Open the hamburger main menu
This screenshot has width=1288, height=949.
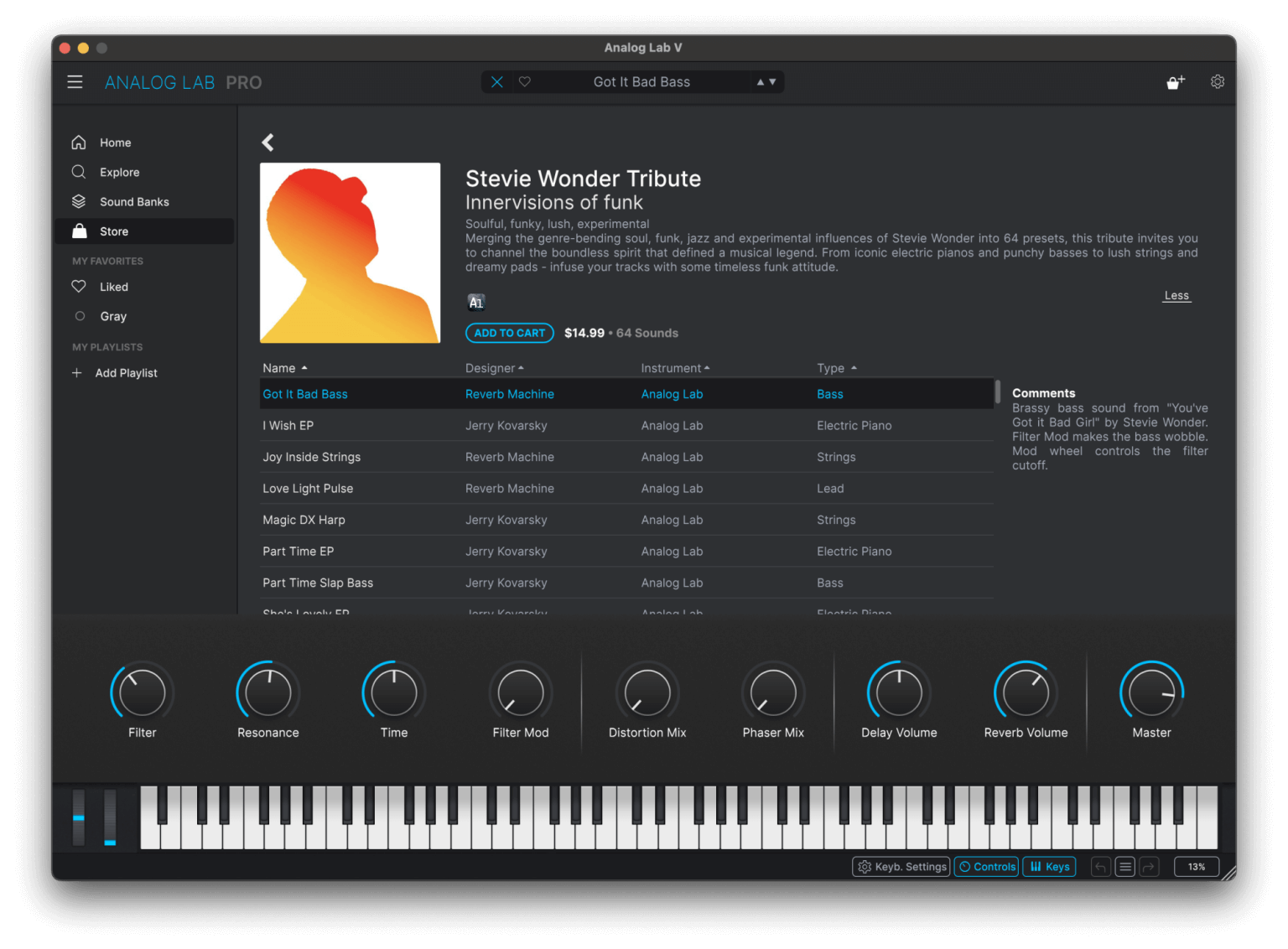pyautogui.click(x=75, y=82)
